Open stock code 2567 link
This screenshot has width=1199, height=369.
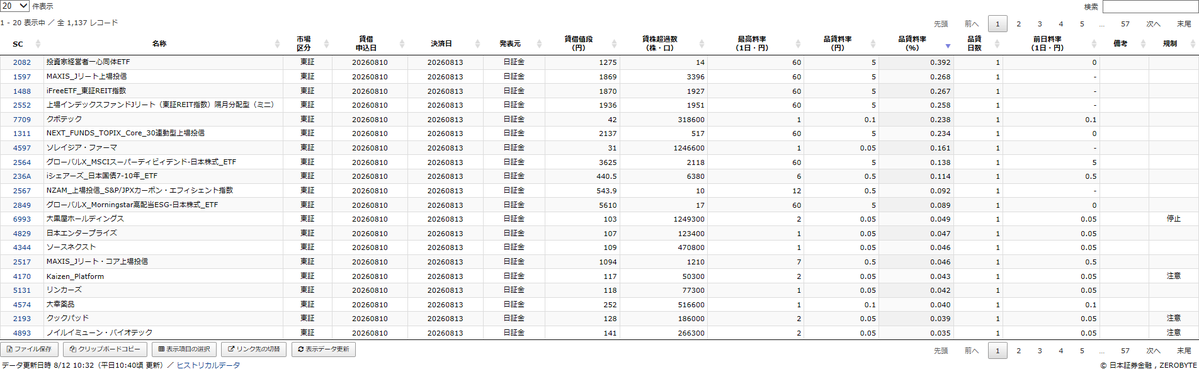click(22, 190)
